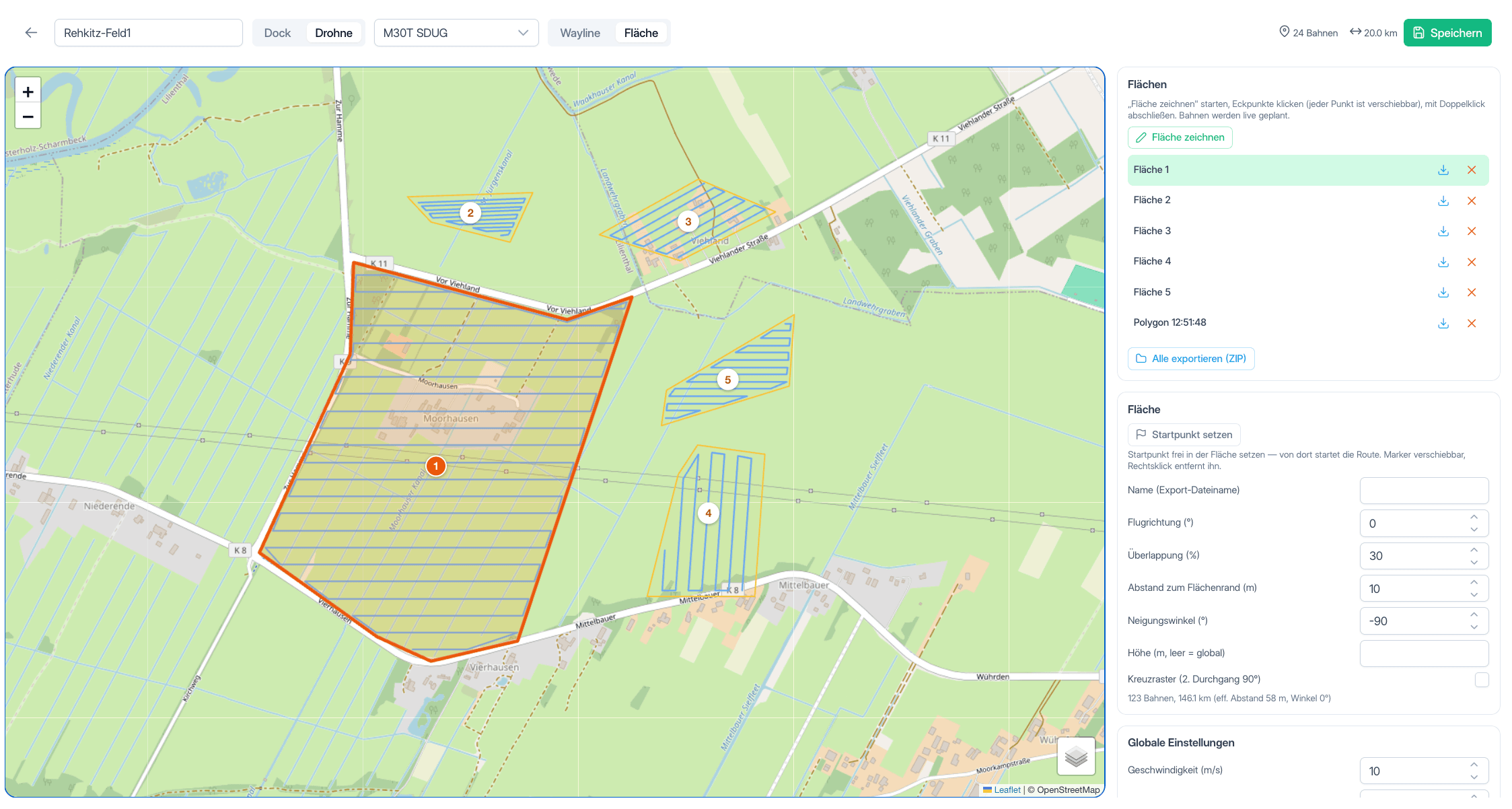This screenshot has width=1512, height=809.
Task: Open the M30T SDUG drone dropdown
Action: (x=456, y=33)
